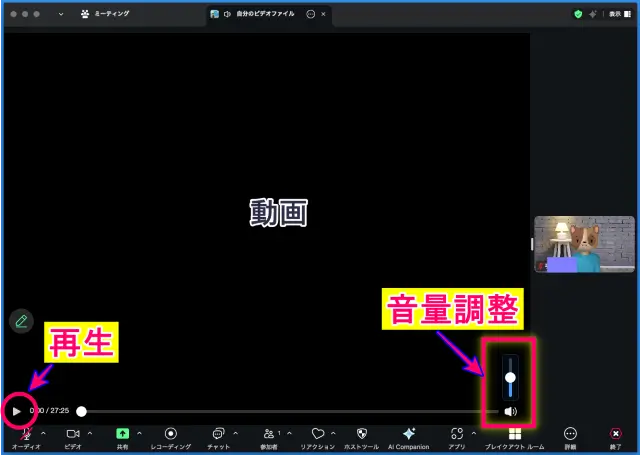Click the green 共有 share icon
The image size is (640, 455).
pos(122,434)
